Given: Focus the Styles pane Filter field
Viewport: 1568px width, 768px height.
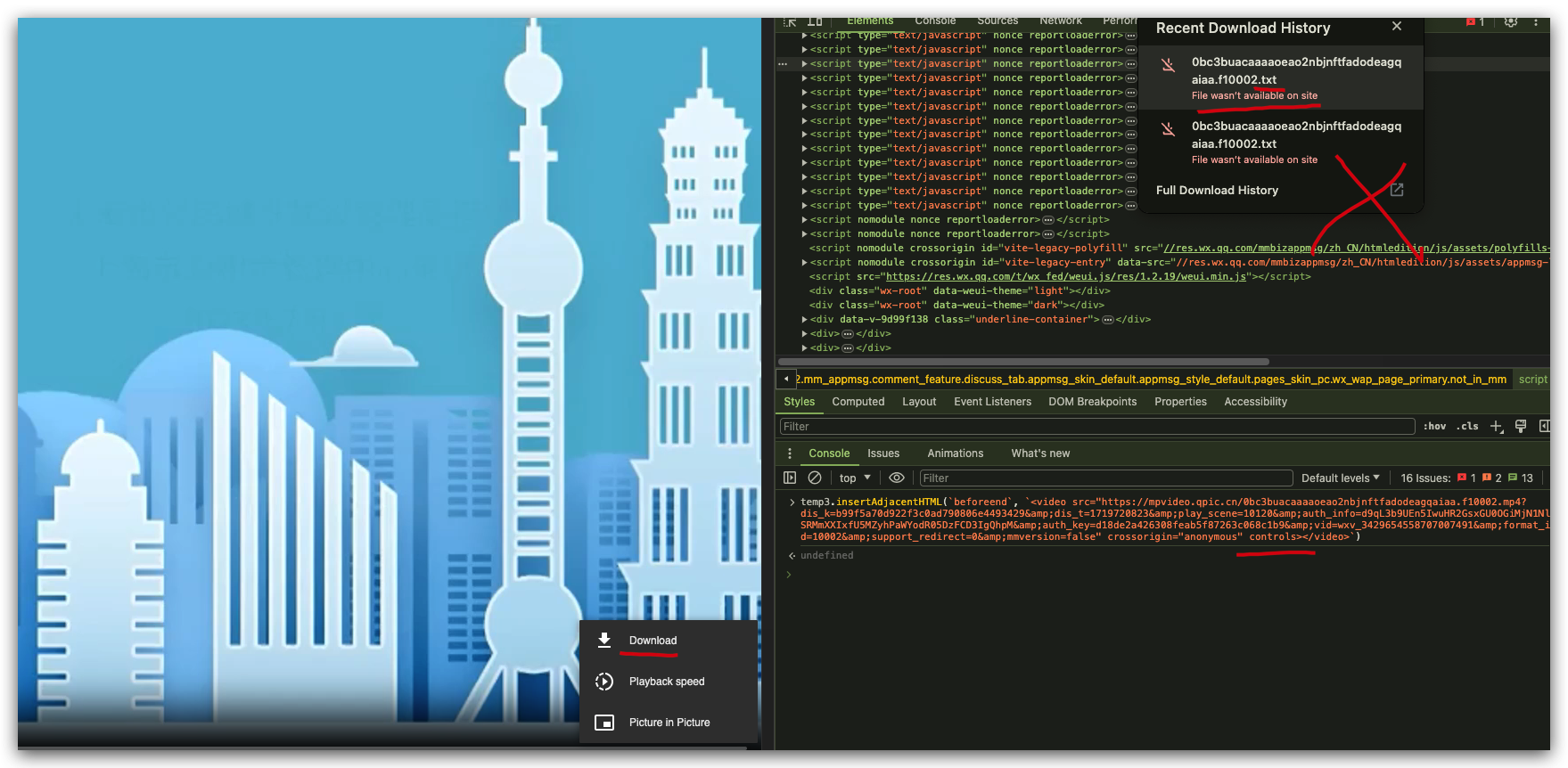Looking at the screenshot, I should [1097, 427].
